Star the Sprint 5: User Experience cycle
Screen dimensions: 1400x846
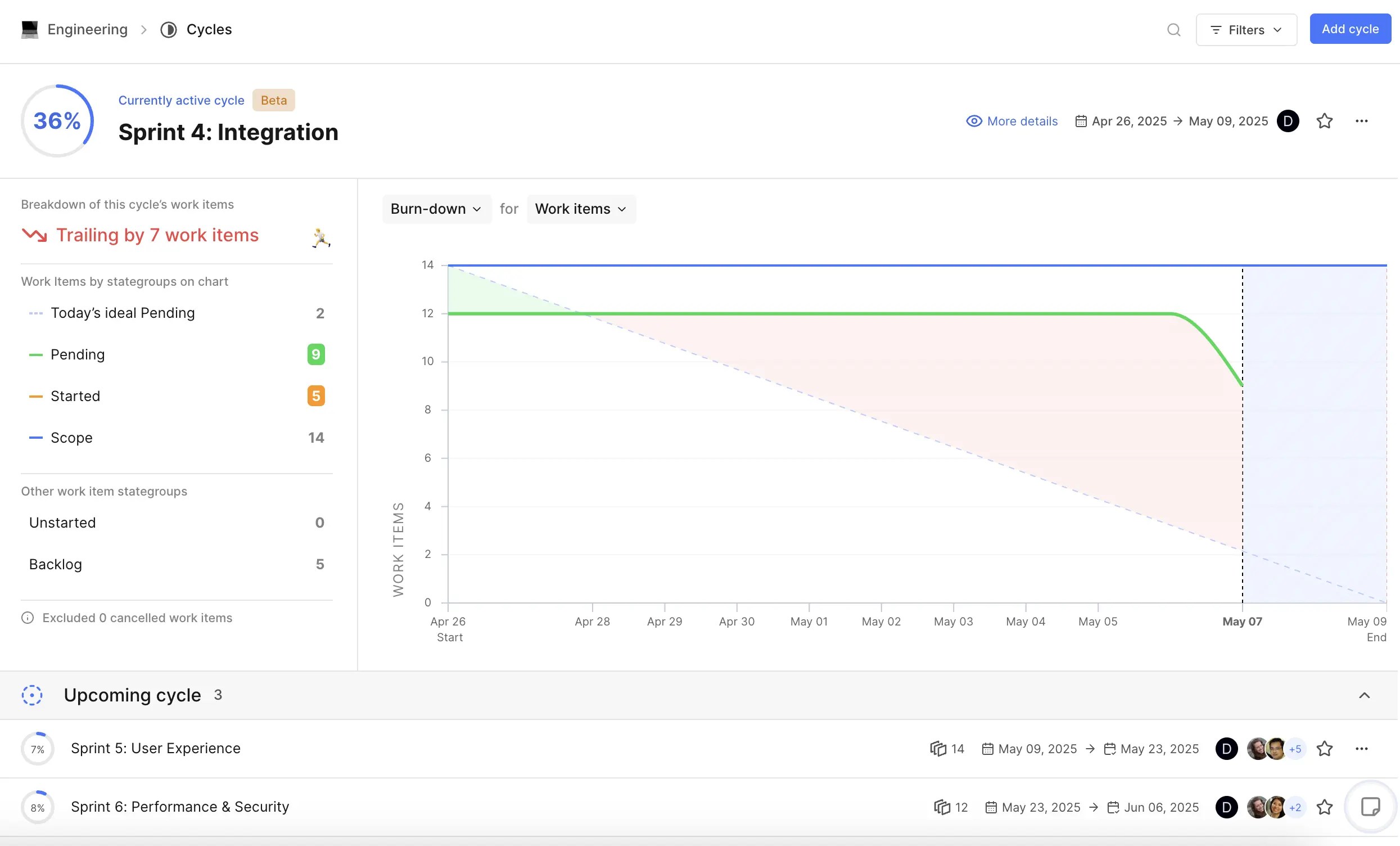pyautogui.click(x=1325, y=748)
